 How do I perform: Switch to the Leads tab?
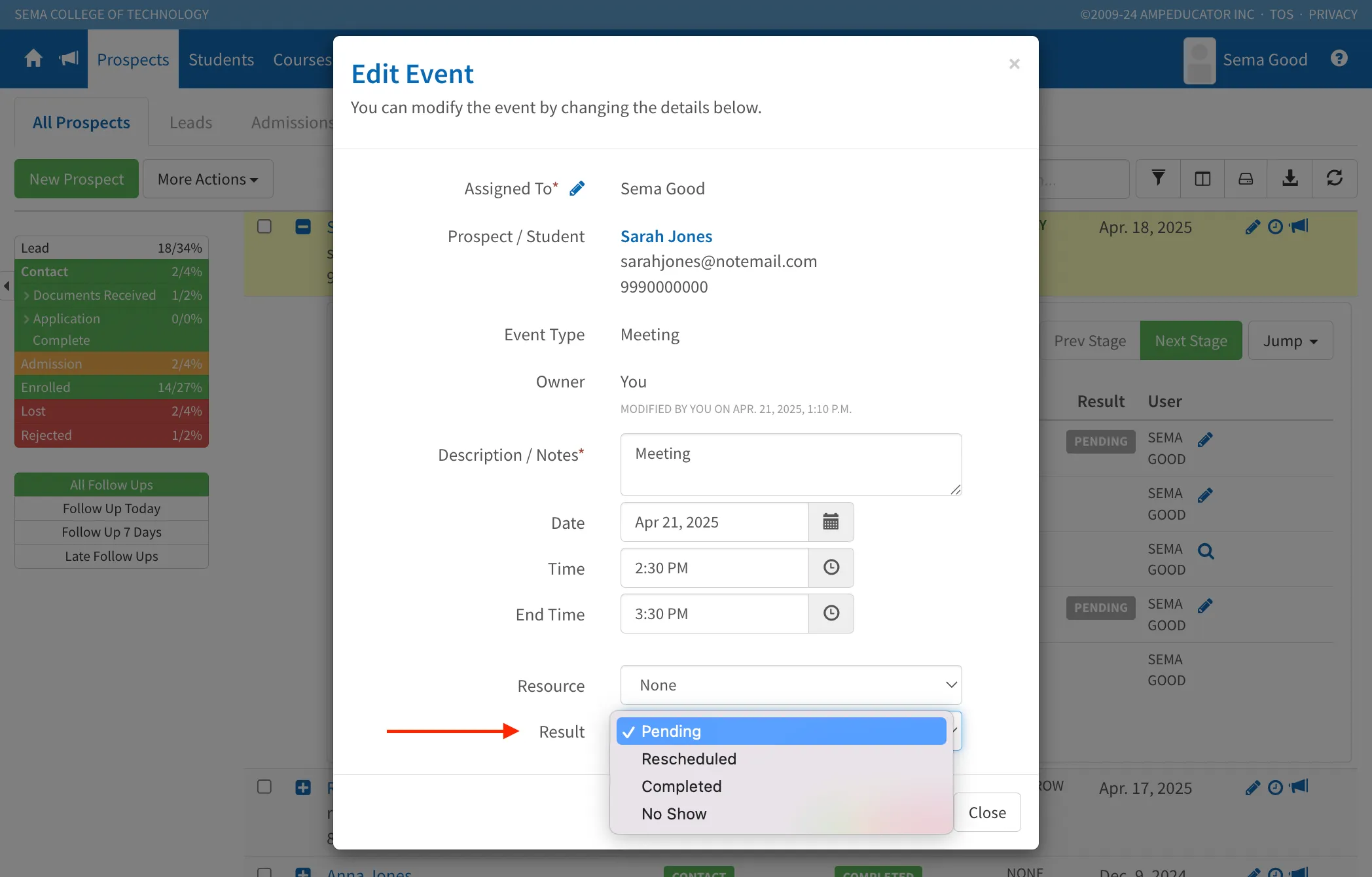[x=190, y=122]
